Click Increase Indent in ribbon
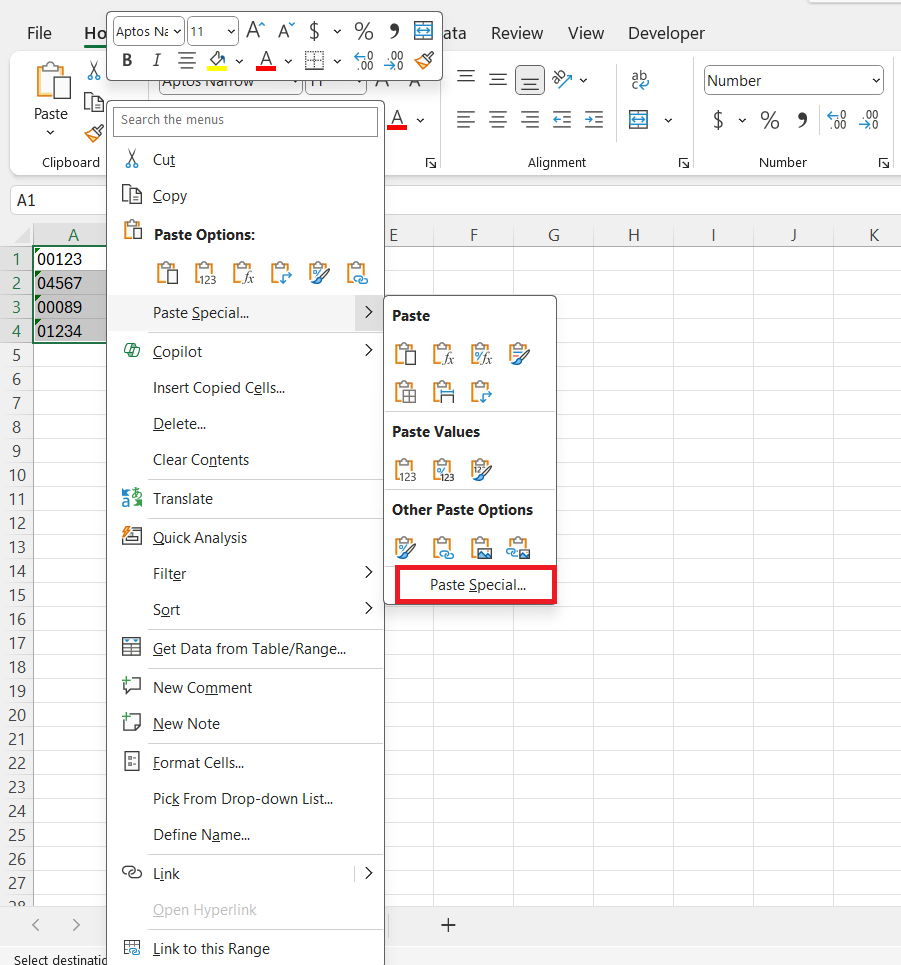901x965 pixels. [593, 119]
